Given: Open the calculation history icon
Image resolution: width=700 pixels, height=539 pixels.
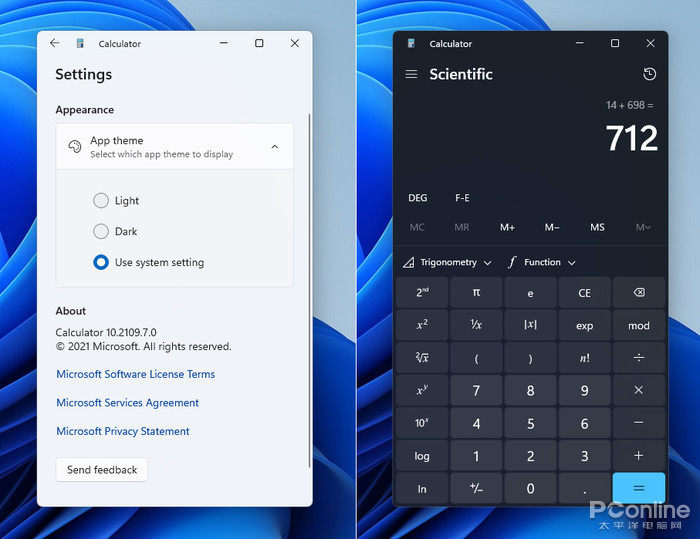Looking at the screenshot, I should point(650,74).
